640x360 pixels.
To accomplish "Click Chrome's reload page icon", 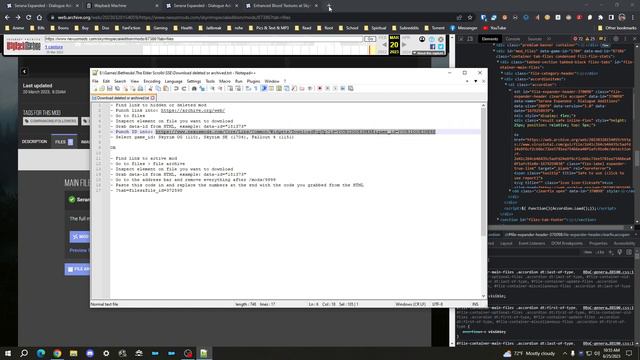I will click(29, 18).
